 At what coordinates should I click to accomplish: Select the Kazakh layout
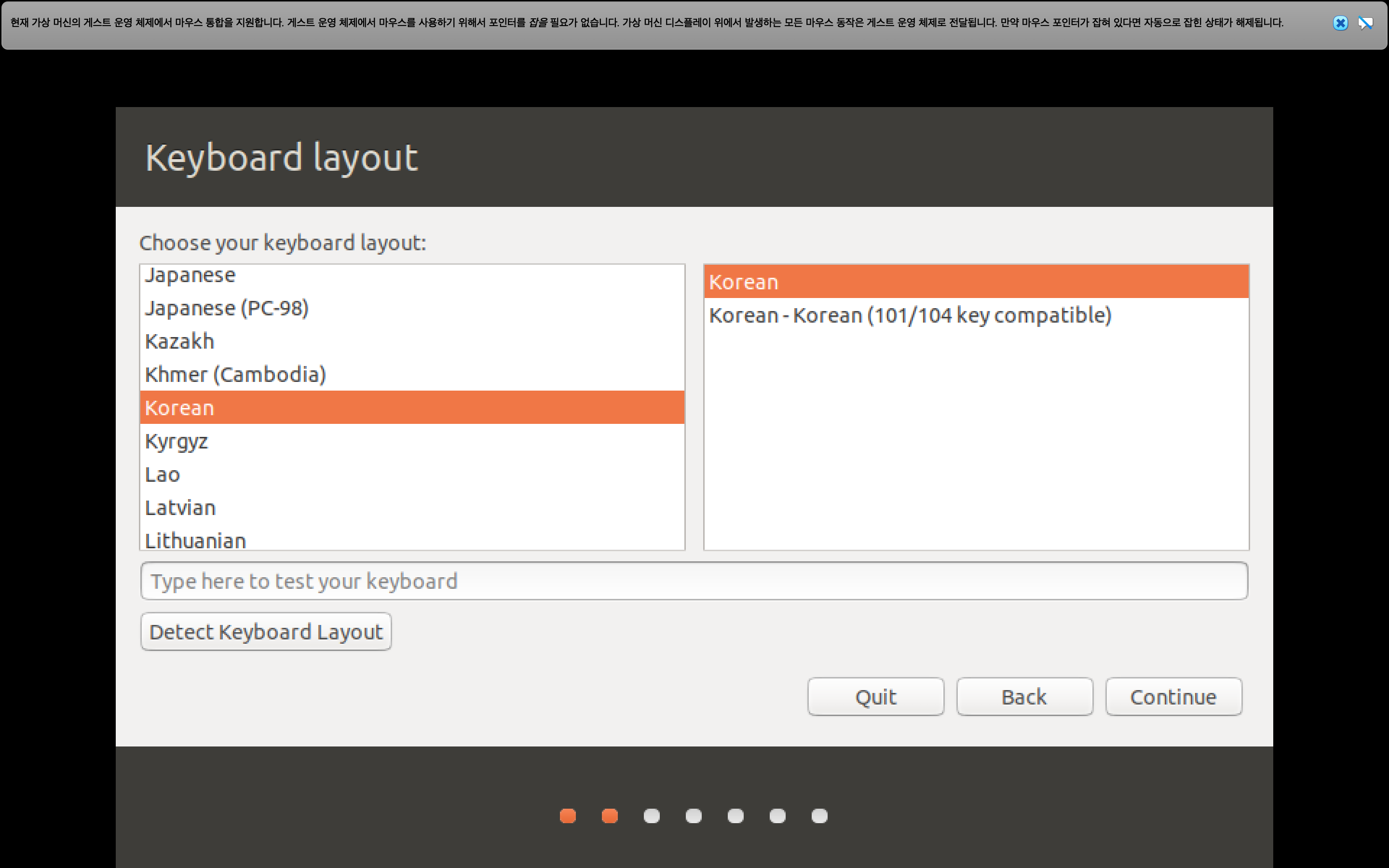tap(179, 341)
